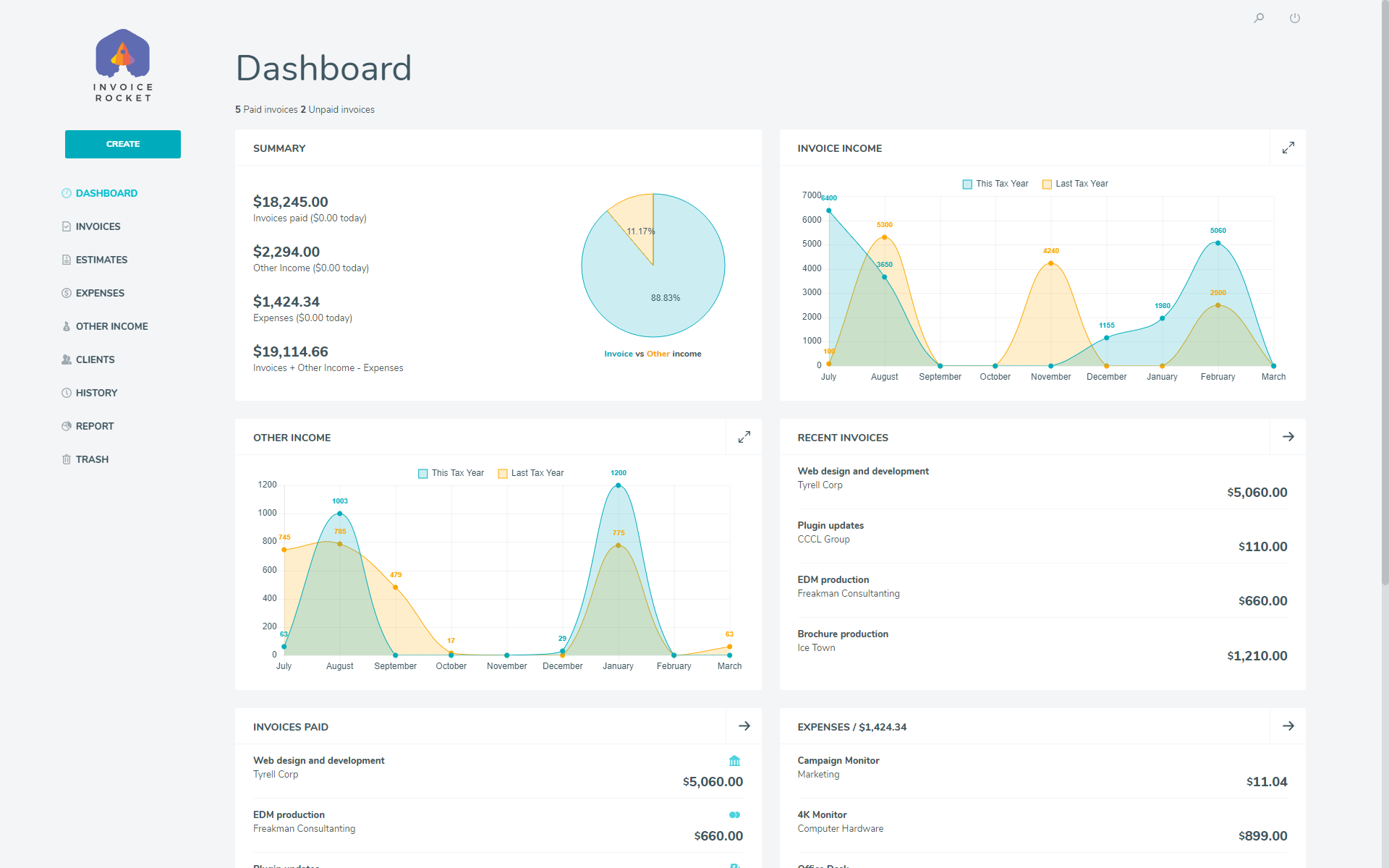
Task: Open Brochure production invoice for Ice Town
Action: 843,634
